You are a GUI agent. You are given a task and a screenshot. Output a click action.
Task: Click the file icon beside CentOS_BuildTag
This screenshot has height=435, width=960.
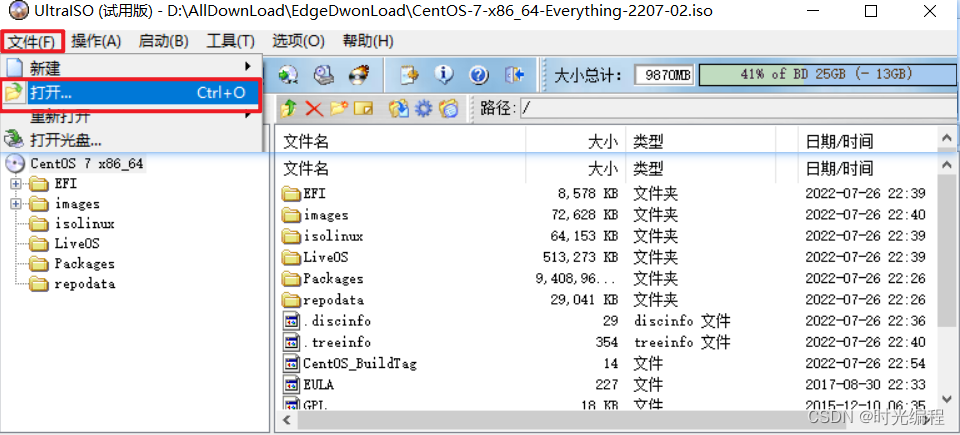coord(292,363)
